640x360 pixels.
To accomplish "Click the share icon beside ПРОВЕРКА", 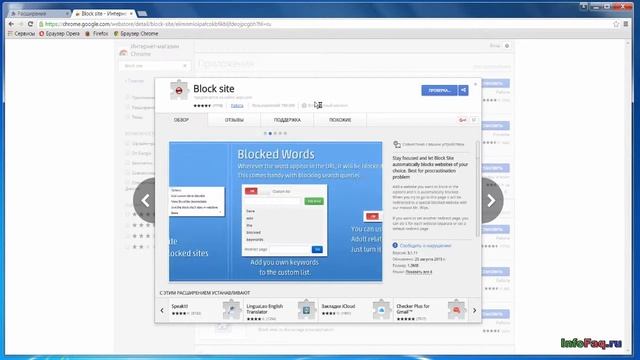I will click(x=463, y=90).
